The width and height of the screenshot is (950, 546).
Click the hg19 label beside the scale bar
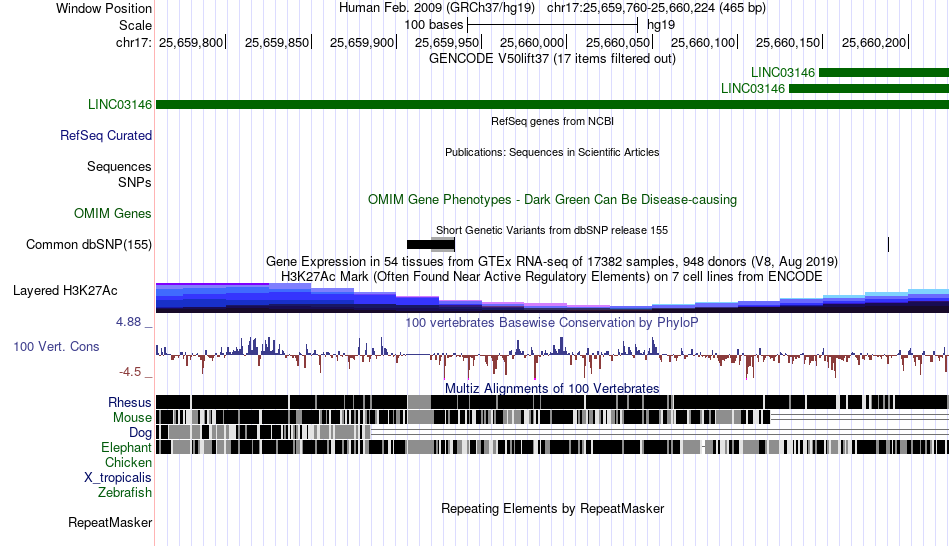pos(661,25)
